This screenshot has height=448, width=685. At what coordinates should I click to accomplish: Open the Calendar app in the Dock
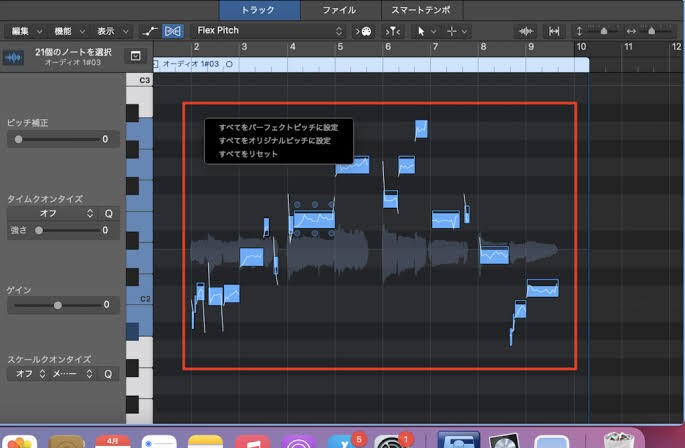tap(112, 441)
